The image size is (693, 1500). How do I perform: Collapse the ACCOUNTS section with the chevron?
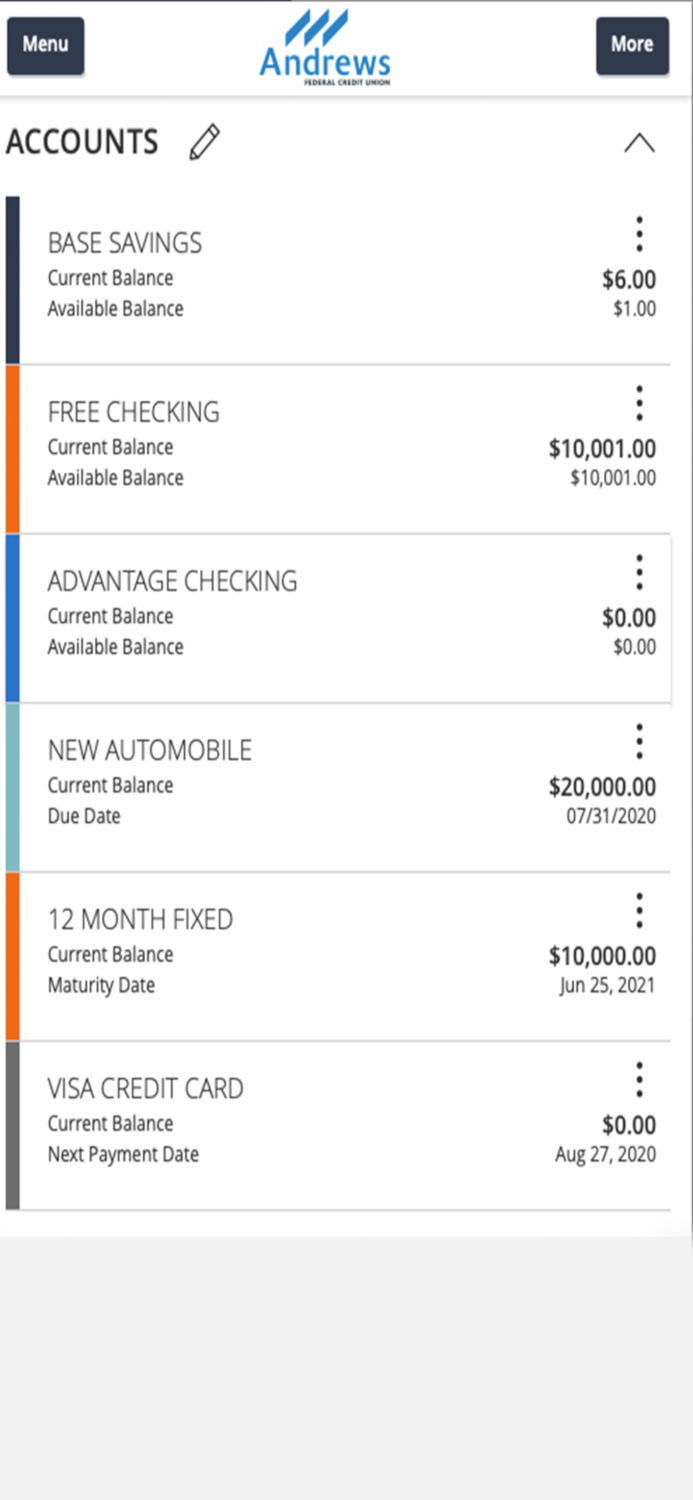(x=640, y=142)
